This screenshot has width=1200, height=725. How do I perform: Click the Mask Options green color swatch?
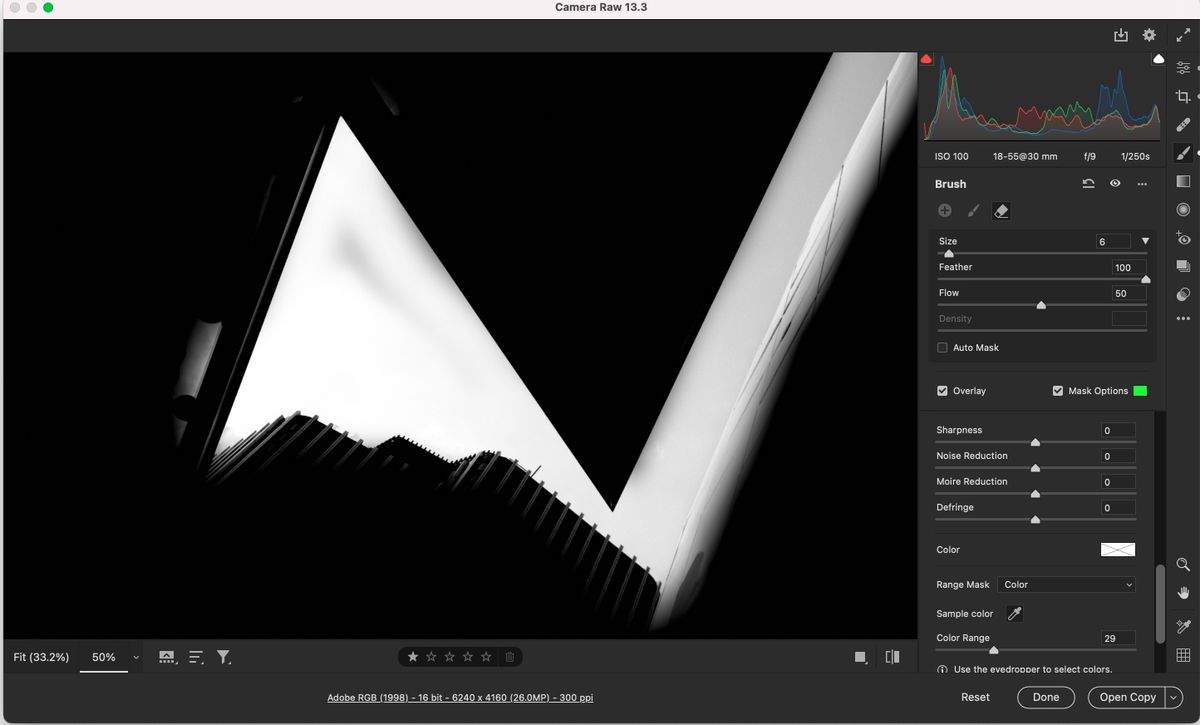click(1140, 391)
